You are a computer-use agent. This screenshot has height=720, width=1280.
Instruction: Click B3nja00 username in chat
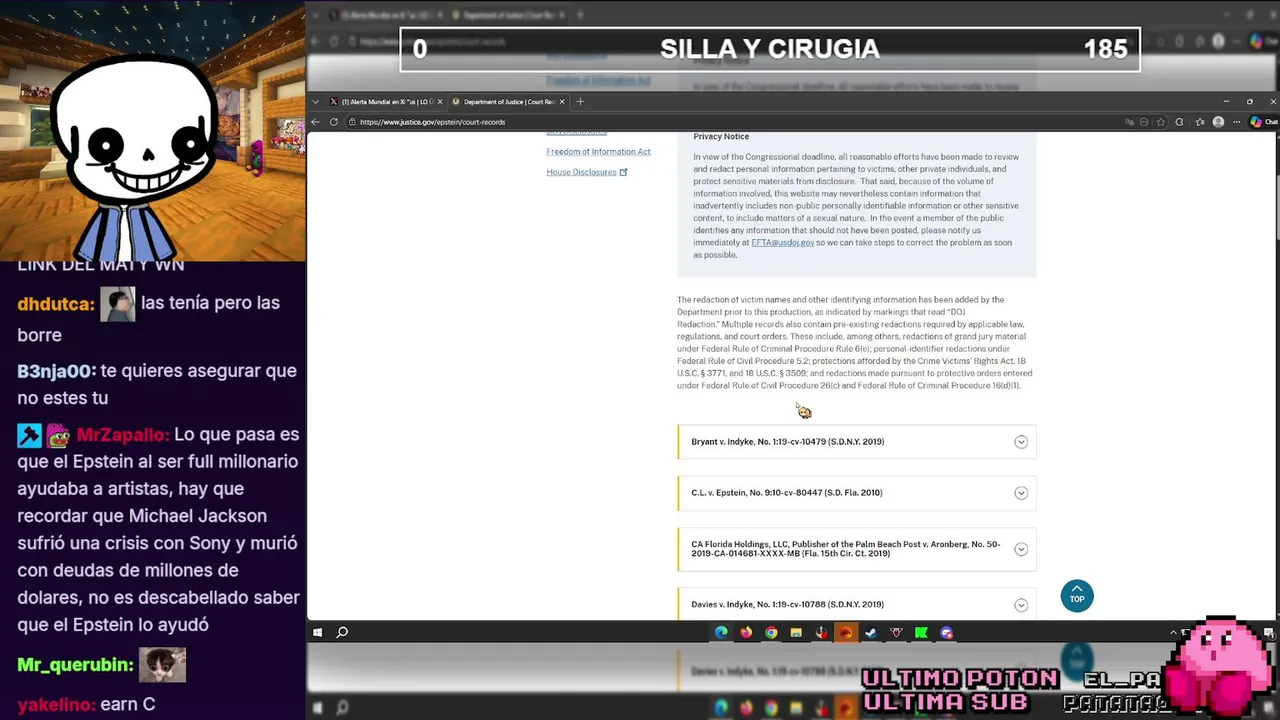[x=57, y=371]
